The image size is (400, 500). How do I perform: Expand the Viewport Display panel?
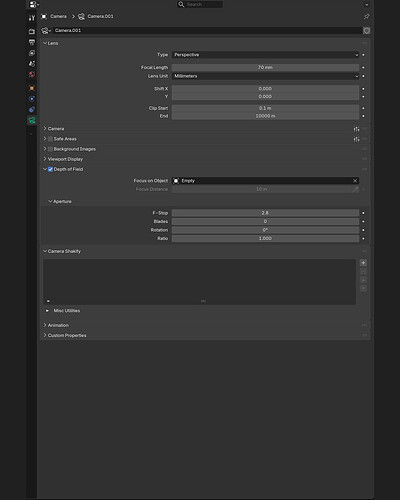[45, 159]
